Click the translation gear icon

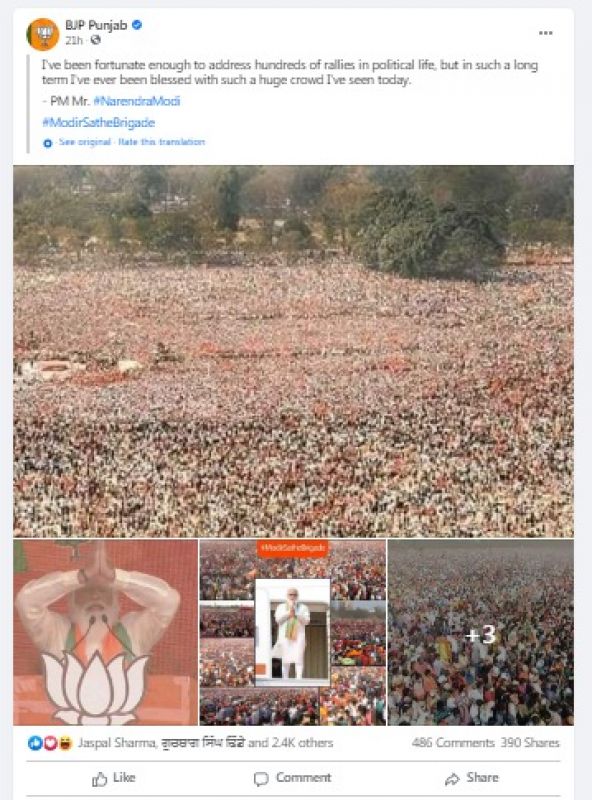click(47, 143)
